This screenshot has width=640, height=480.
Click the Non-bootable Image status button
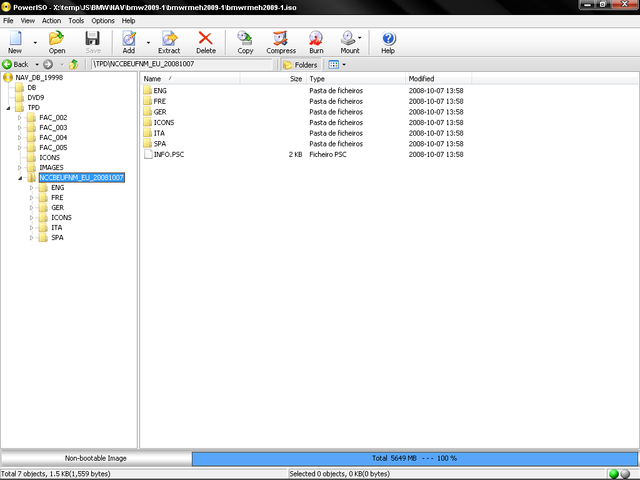pyautogui.click(x=96, y=458)
